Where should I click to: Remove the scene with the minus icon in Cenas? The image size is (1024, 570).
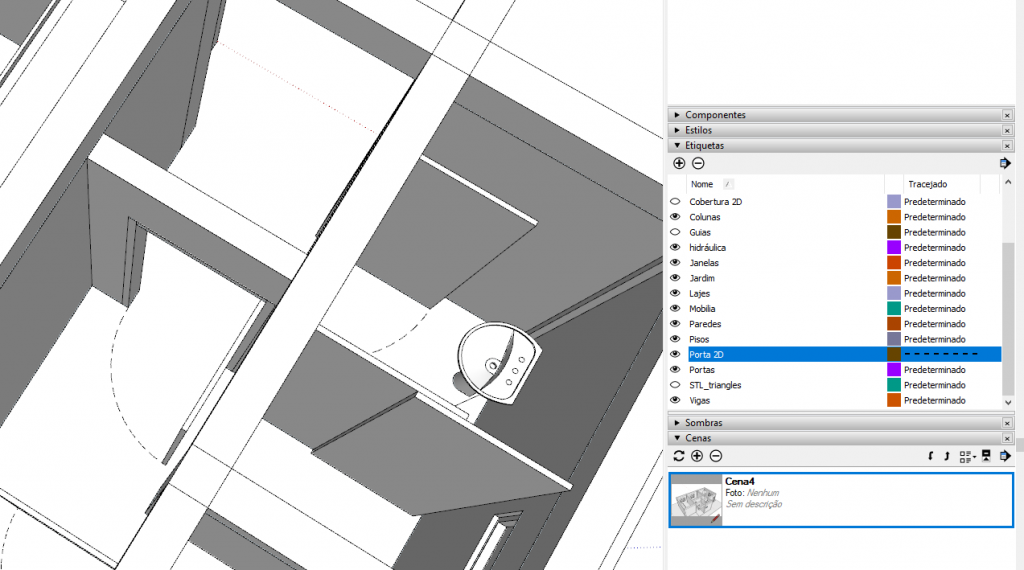(x=716, y=456)
